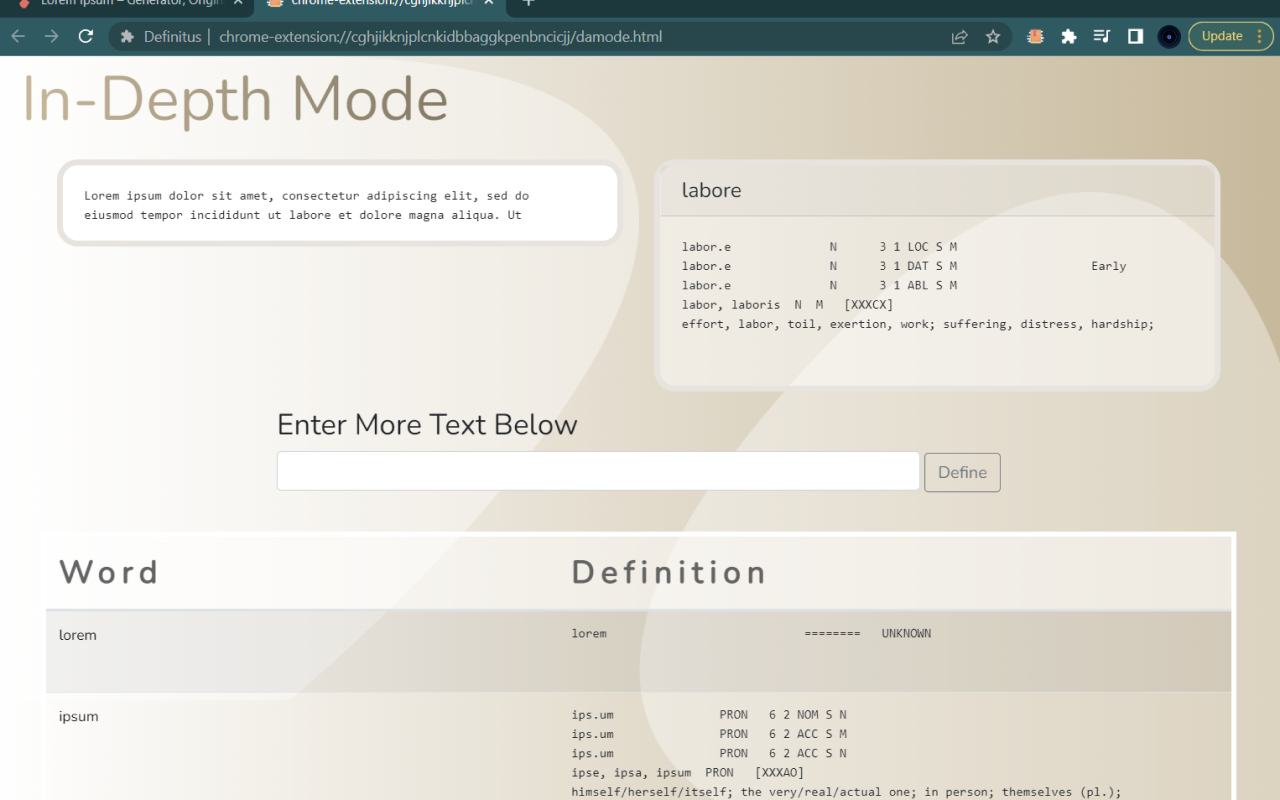Screen dimensions: 1280x800
Task: Click the Lorem ipsum source text box
Action: (339, 204)
